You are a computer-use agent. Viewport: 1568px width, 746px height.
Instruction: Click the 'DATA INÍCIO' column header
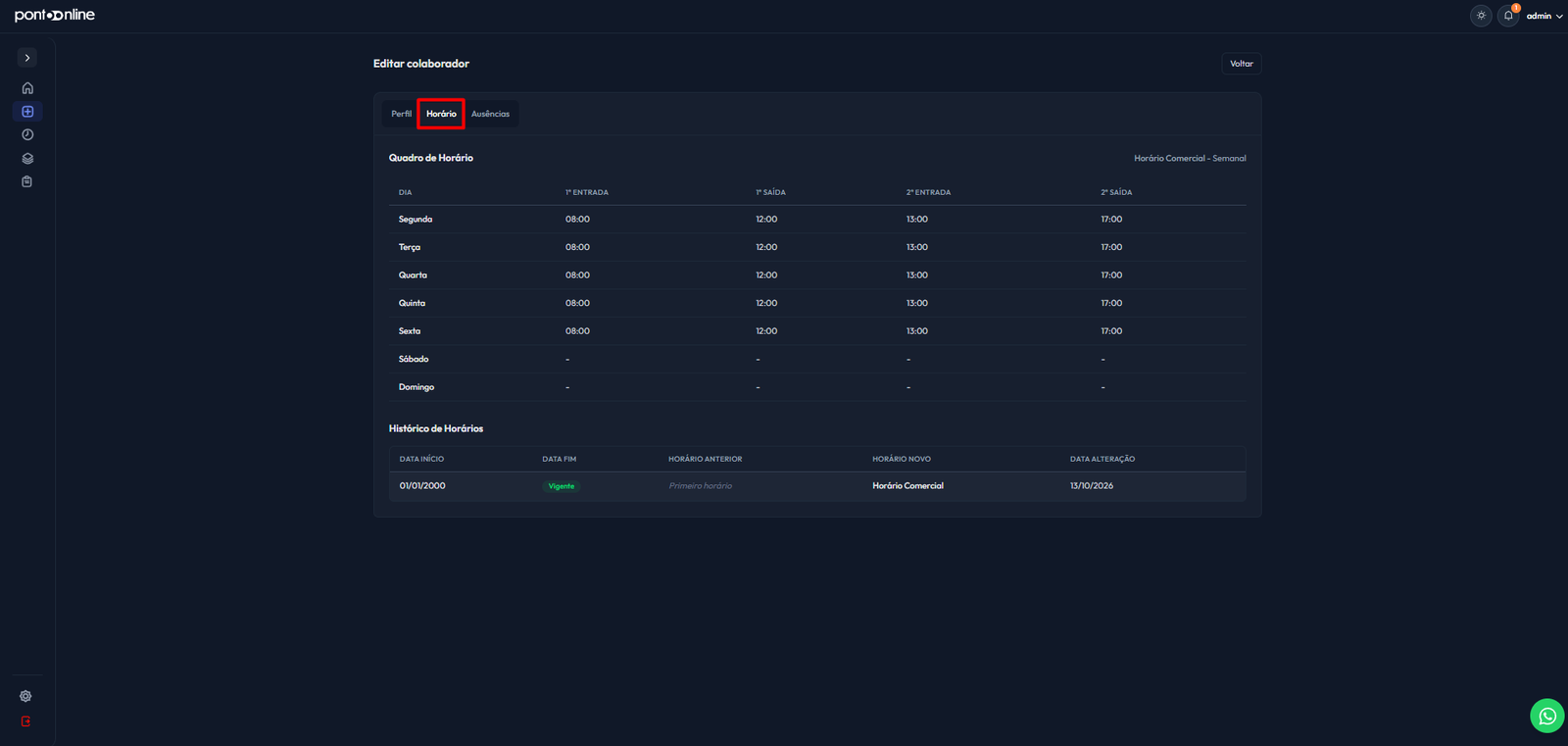(421, 459)
